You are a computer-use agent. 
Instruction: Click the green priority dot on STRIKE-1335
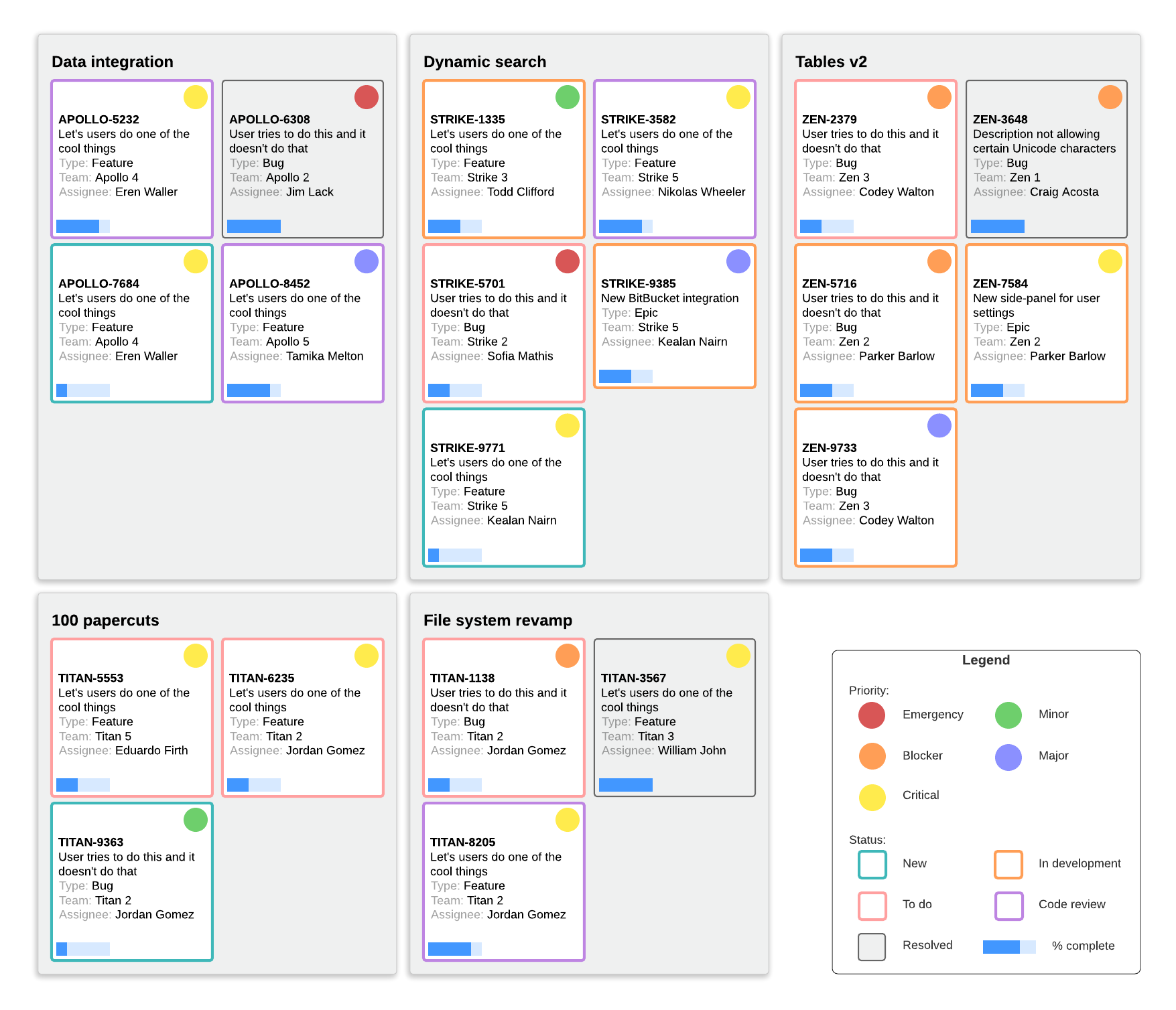point(567,97)
